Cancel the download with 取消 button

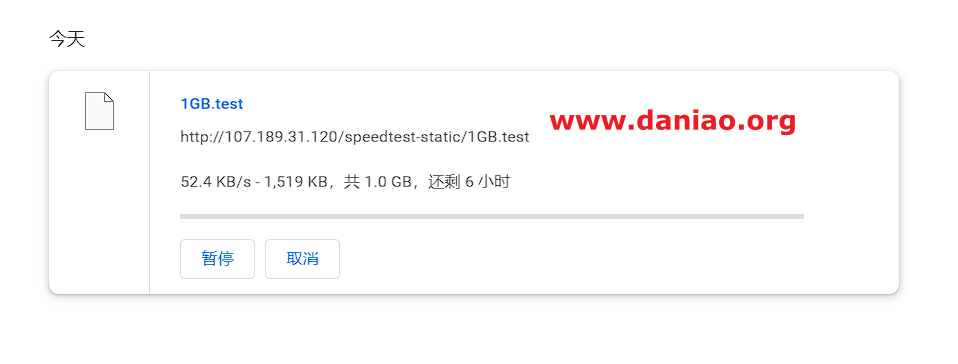302,259
